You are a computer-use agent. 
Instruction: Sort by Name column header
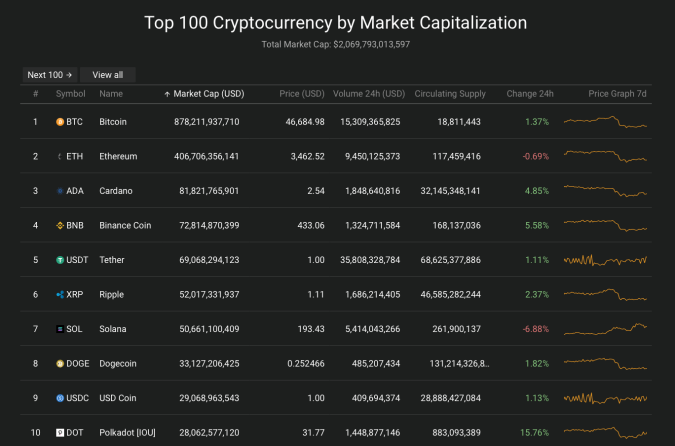pyautogui.click(x=111, y=94)
